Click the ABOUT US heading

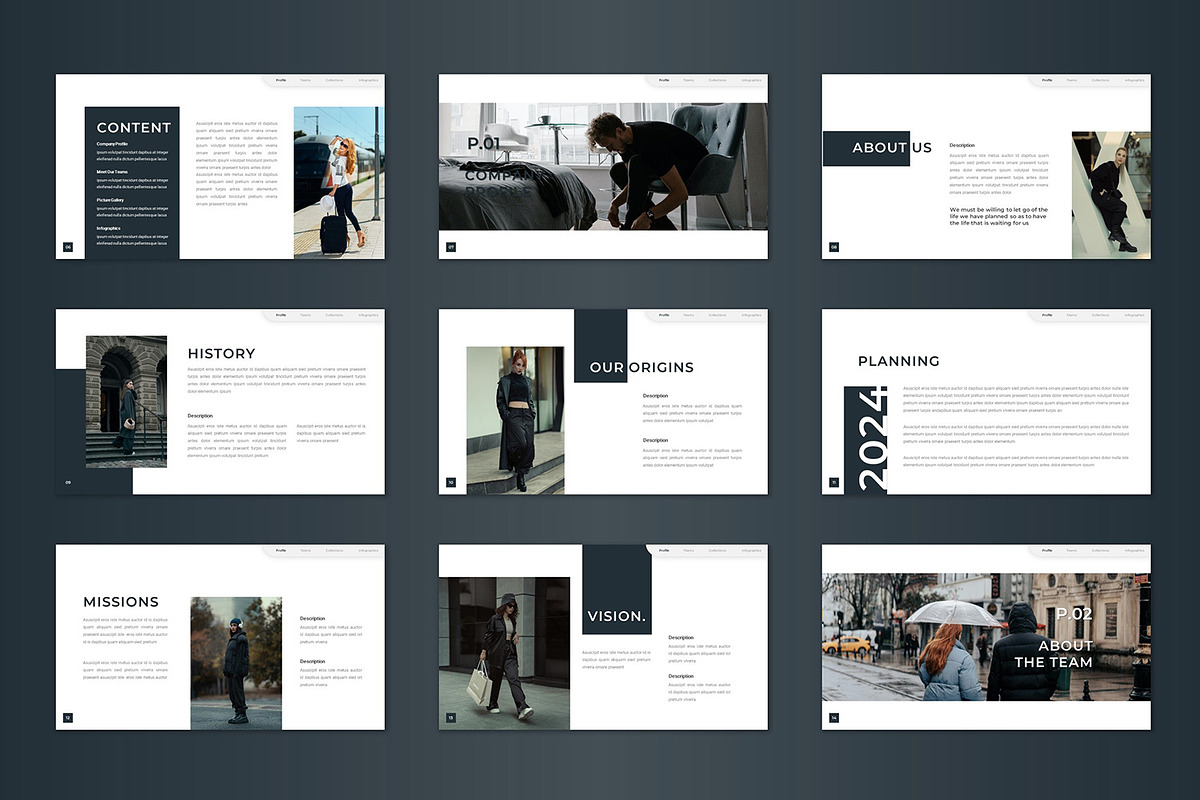(x=892, y=148)
